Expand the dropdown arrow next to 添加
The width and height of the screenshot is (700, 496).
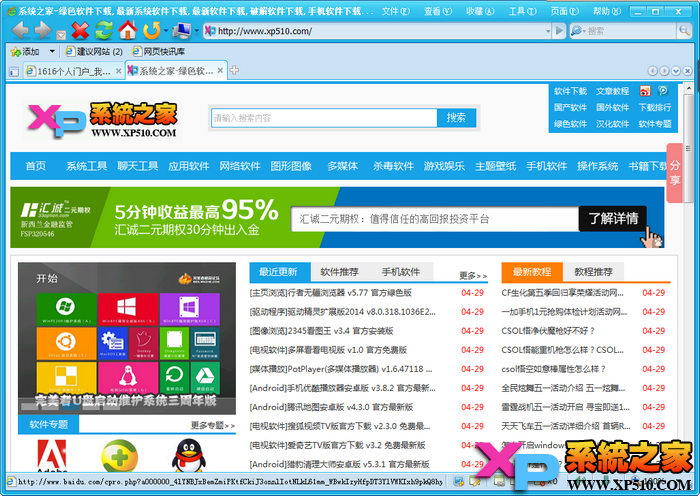(52, 52)
